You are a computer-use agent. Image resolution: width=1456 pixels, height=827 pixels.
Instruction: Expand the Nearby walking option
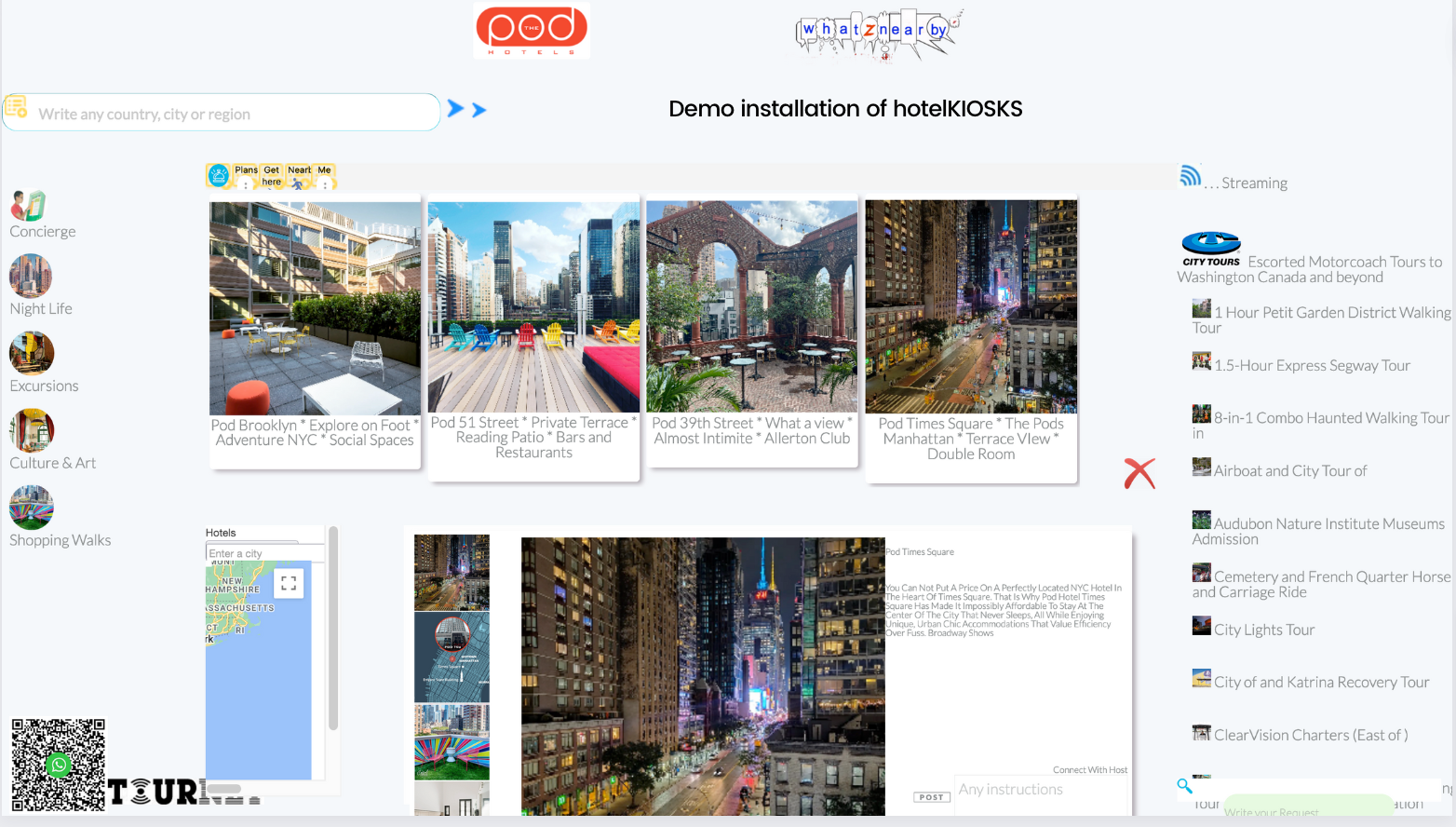coord(299,176)
